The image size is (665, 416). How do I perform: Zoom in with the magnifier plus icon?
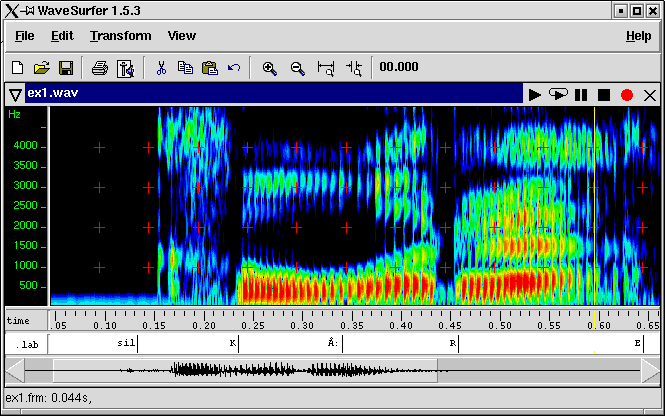point(269,68)
